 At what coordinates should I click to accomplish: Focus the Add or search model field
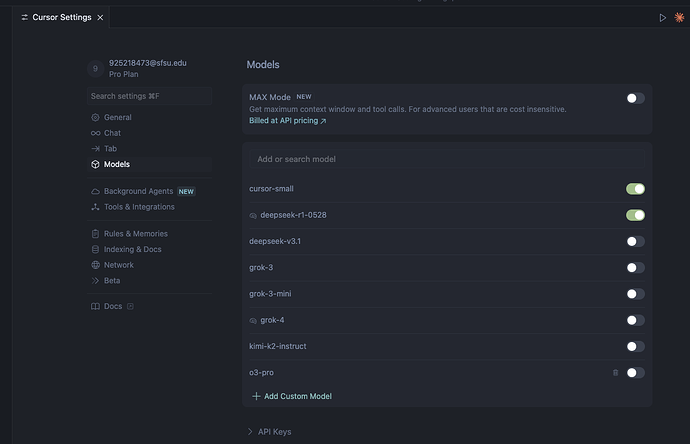tap(447, 159)
